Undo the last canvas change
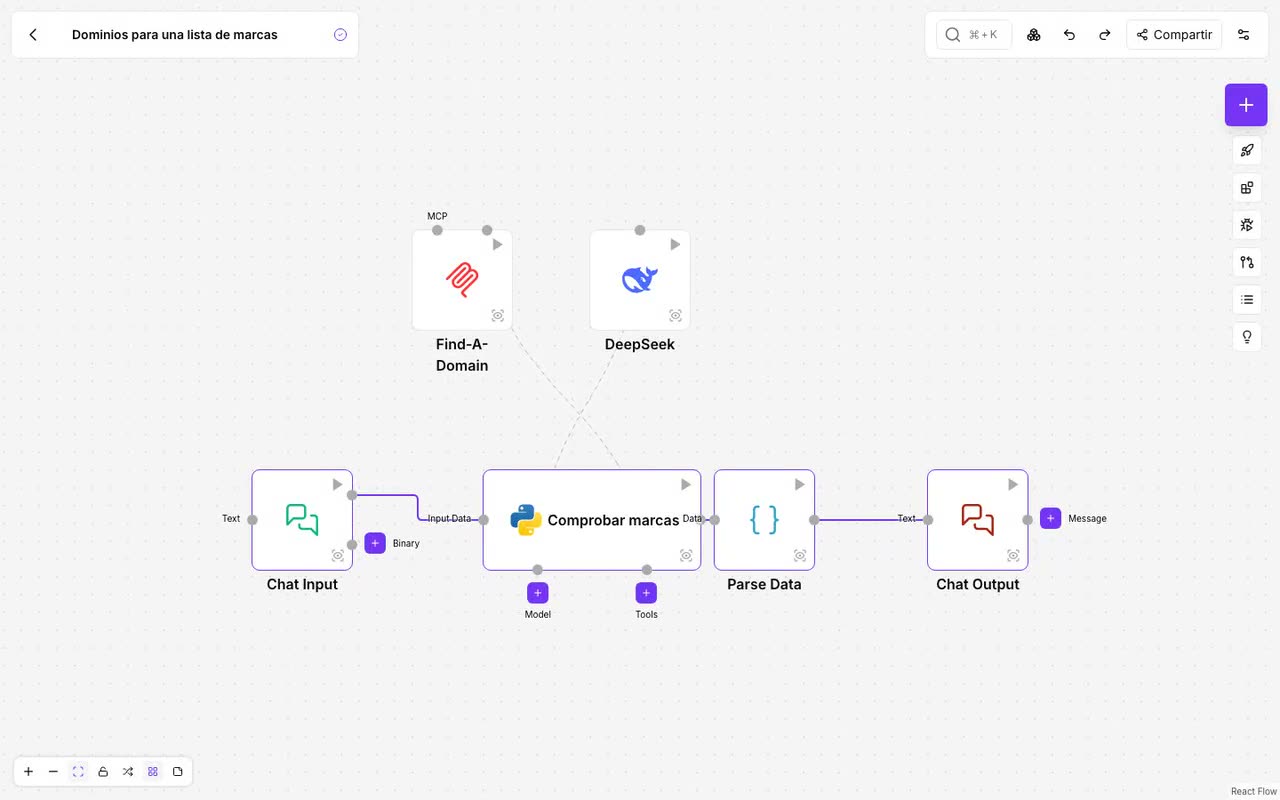The width and height of the screenshot is (1280, 800). point(1069,35)
